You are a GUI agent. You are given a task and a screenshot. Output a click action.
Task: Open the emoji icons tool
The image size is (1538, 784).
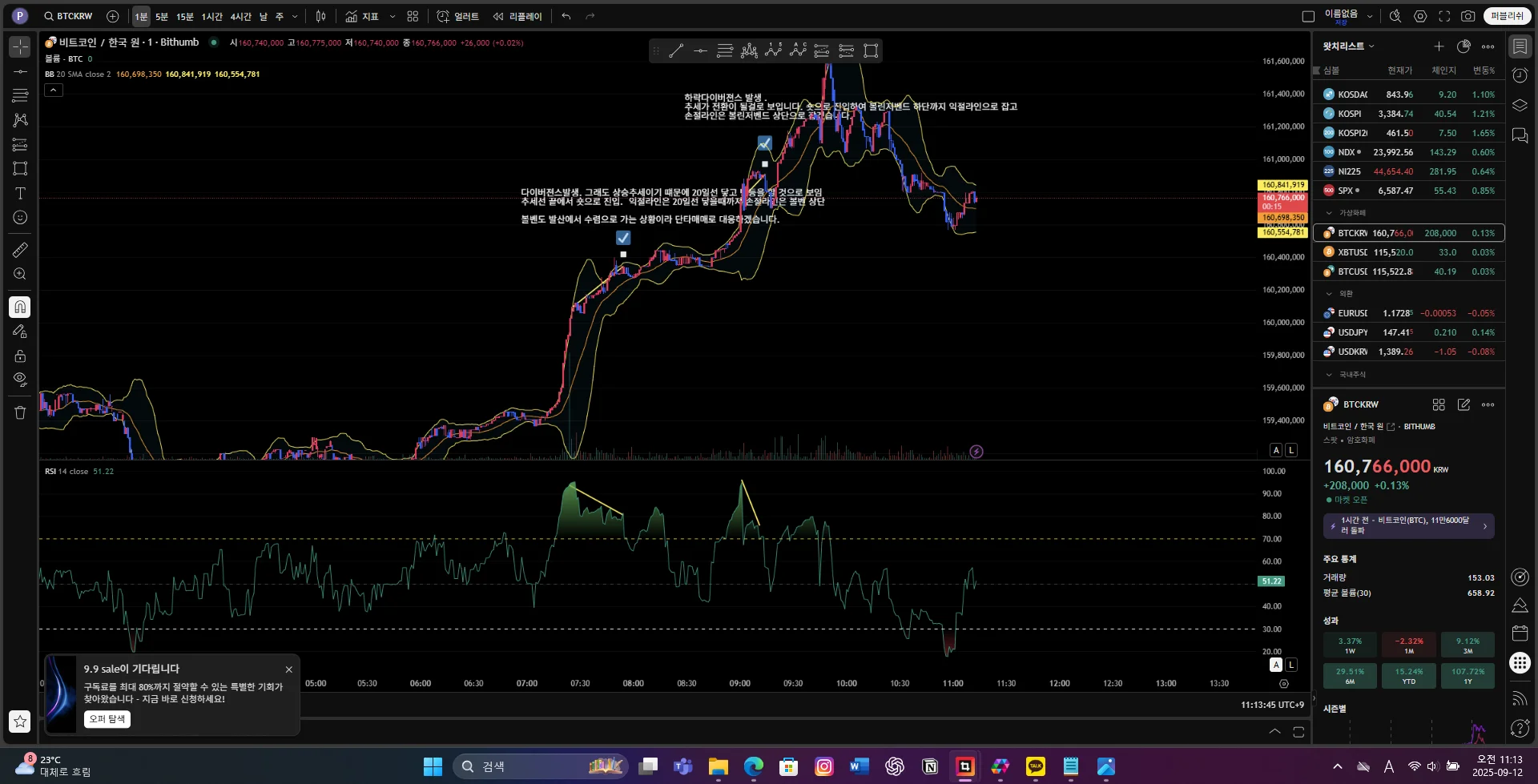click(x=20, y=218)
